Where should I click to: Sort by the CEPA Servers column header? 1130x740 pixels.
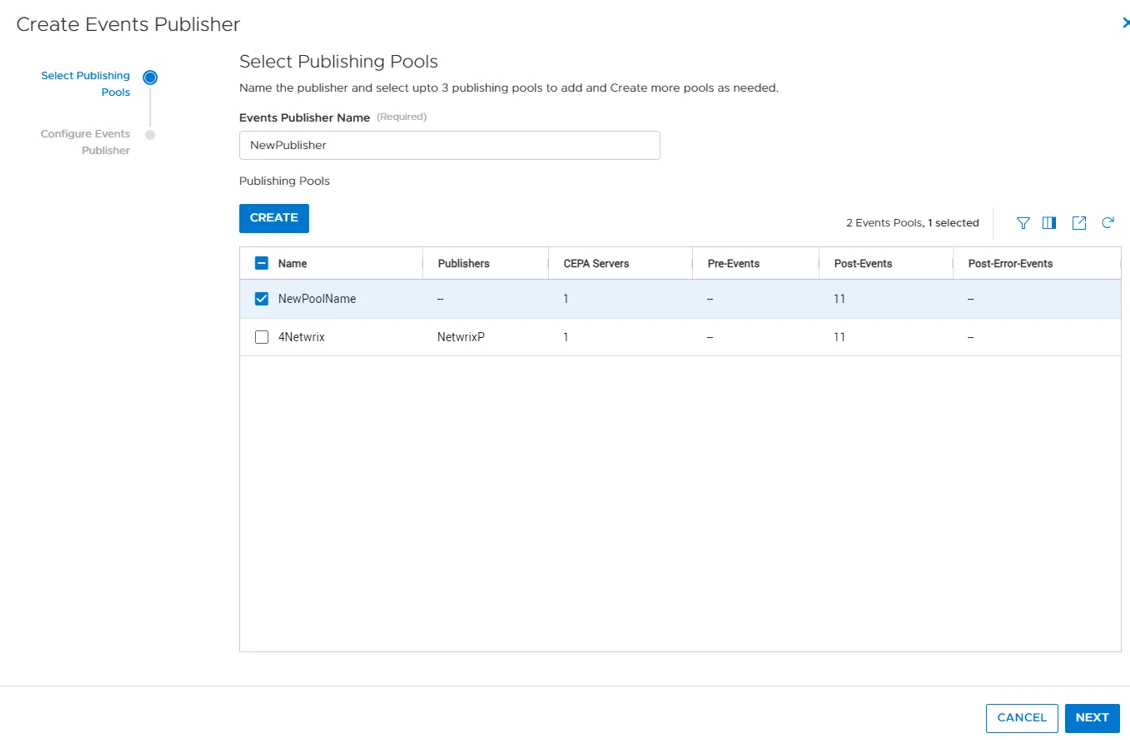point(596,264)
